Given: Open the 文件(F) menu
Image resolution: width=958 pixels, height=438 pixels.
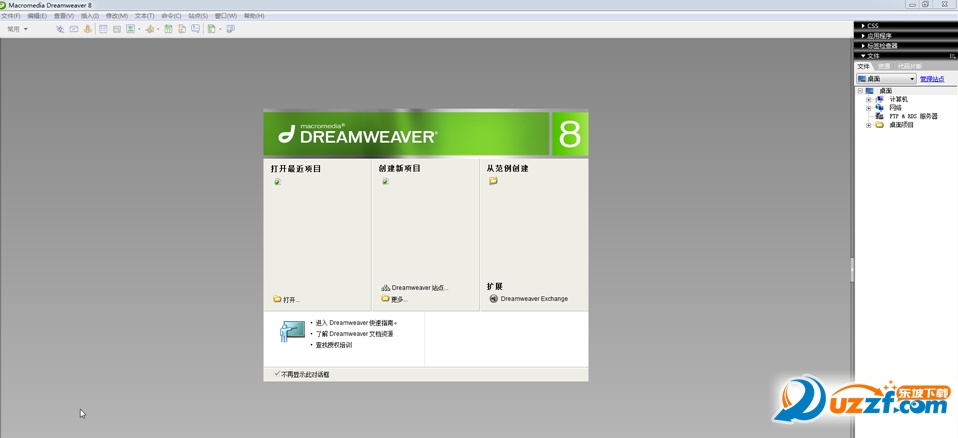Looking at the screenshot, I should tap(10, 16).
